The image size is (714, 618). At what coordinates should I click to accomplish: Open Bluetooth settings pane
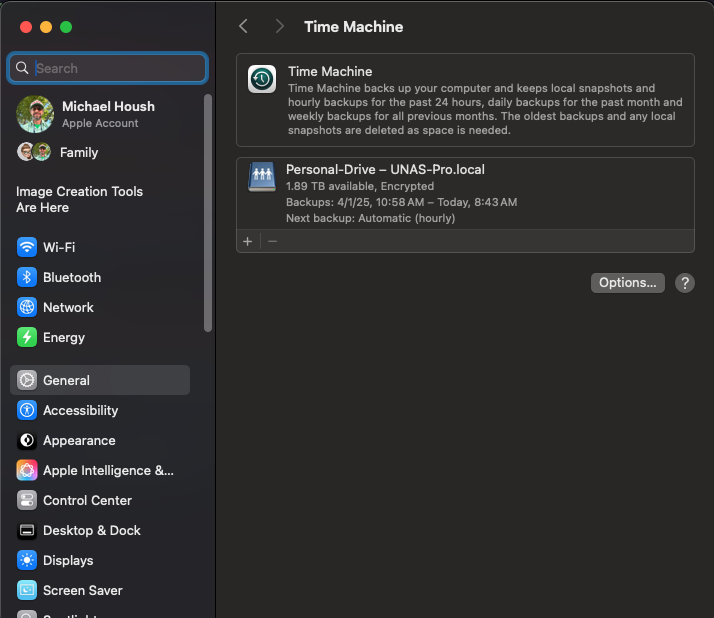point(71,277)
